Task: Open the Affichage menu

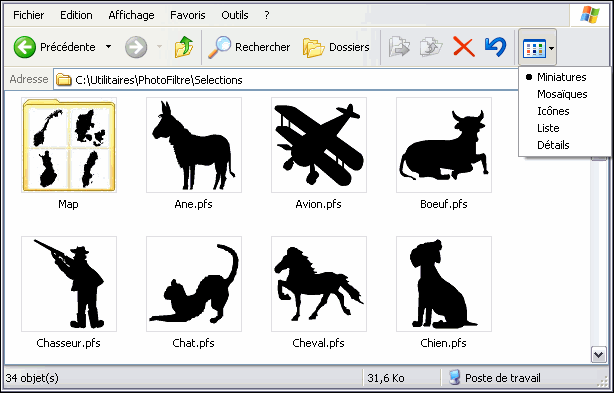Action: [x=131, y=15]
